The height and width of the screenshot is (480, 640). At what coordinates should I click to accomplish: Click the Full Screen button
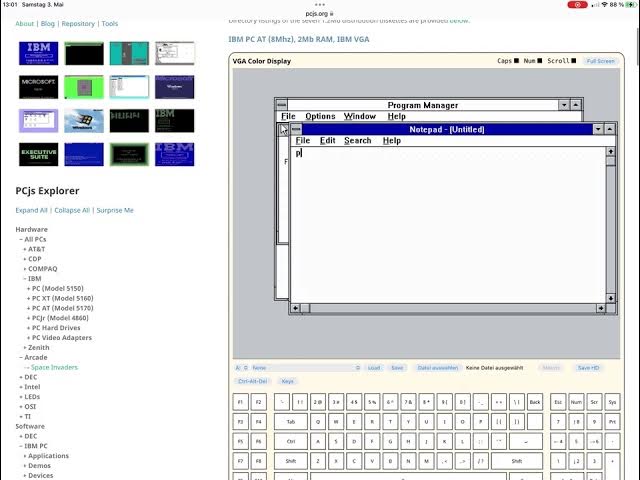click(600, 61)
